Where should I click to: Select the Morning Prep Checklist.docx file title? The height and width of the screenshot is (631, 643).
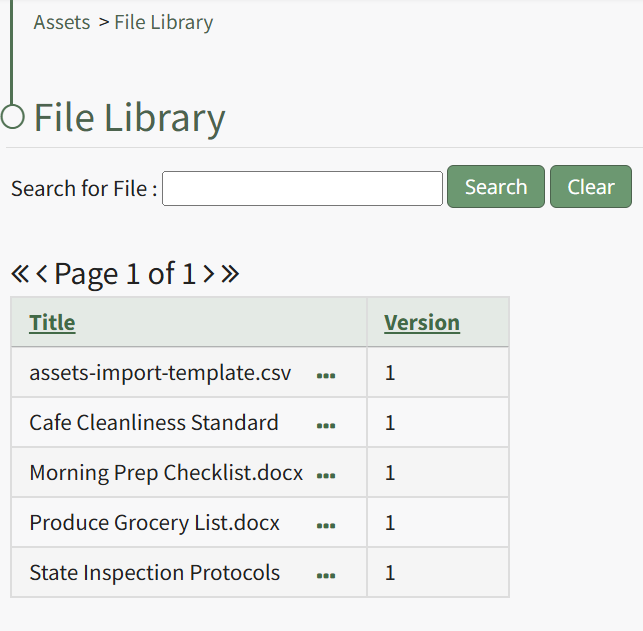[x=166, y=473]
